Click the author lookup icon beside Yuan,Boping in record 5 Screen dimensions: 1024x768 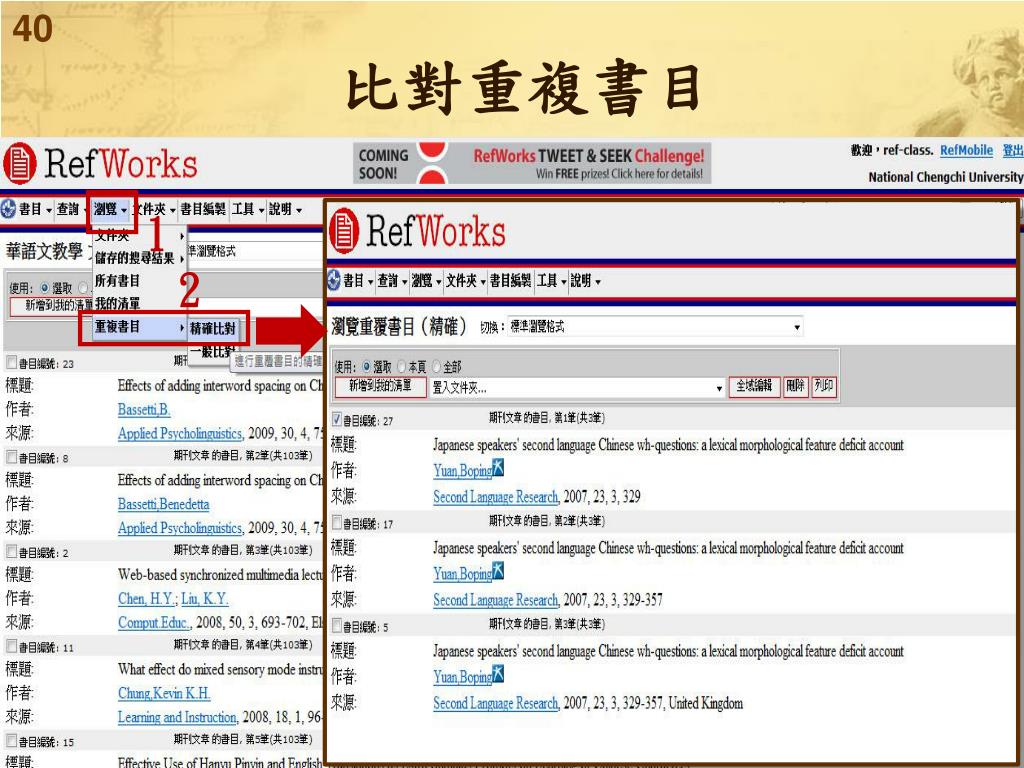pos(498,674)
